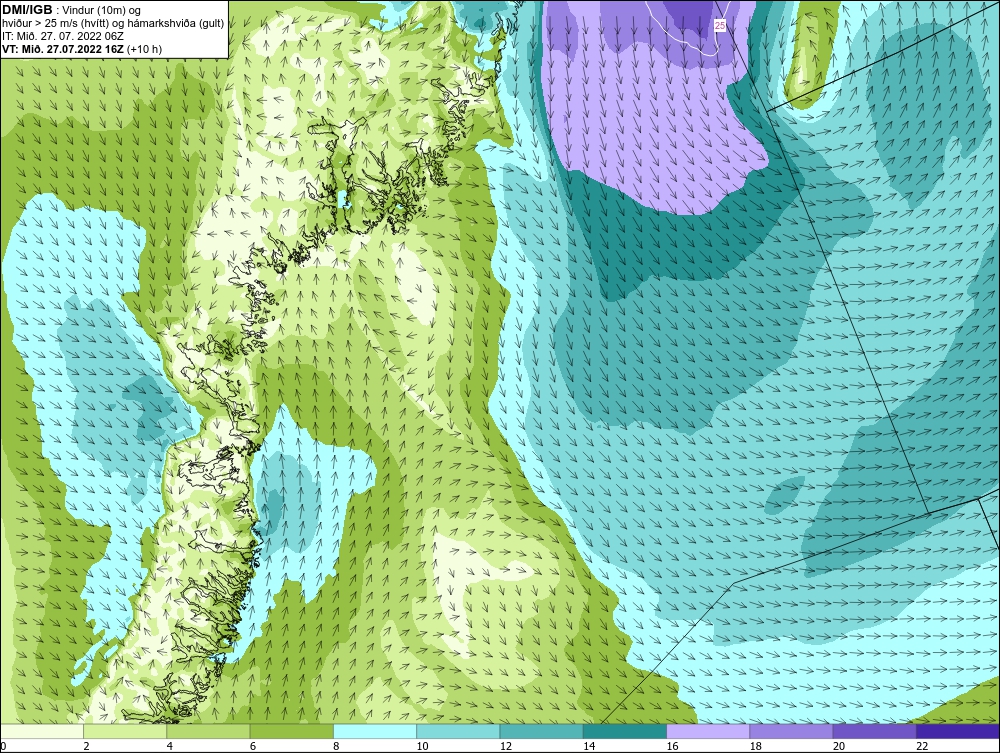Click the dark indigo legend swatch above 22

pyautogui.click(x=958, y=731)
